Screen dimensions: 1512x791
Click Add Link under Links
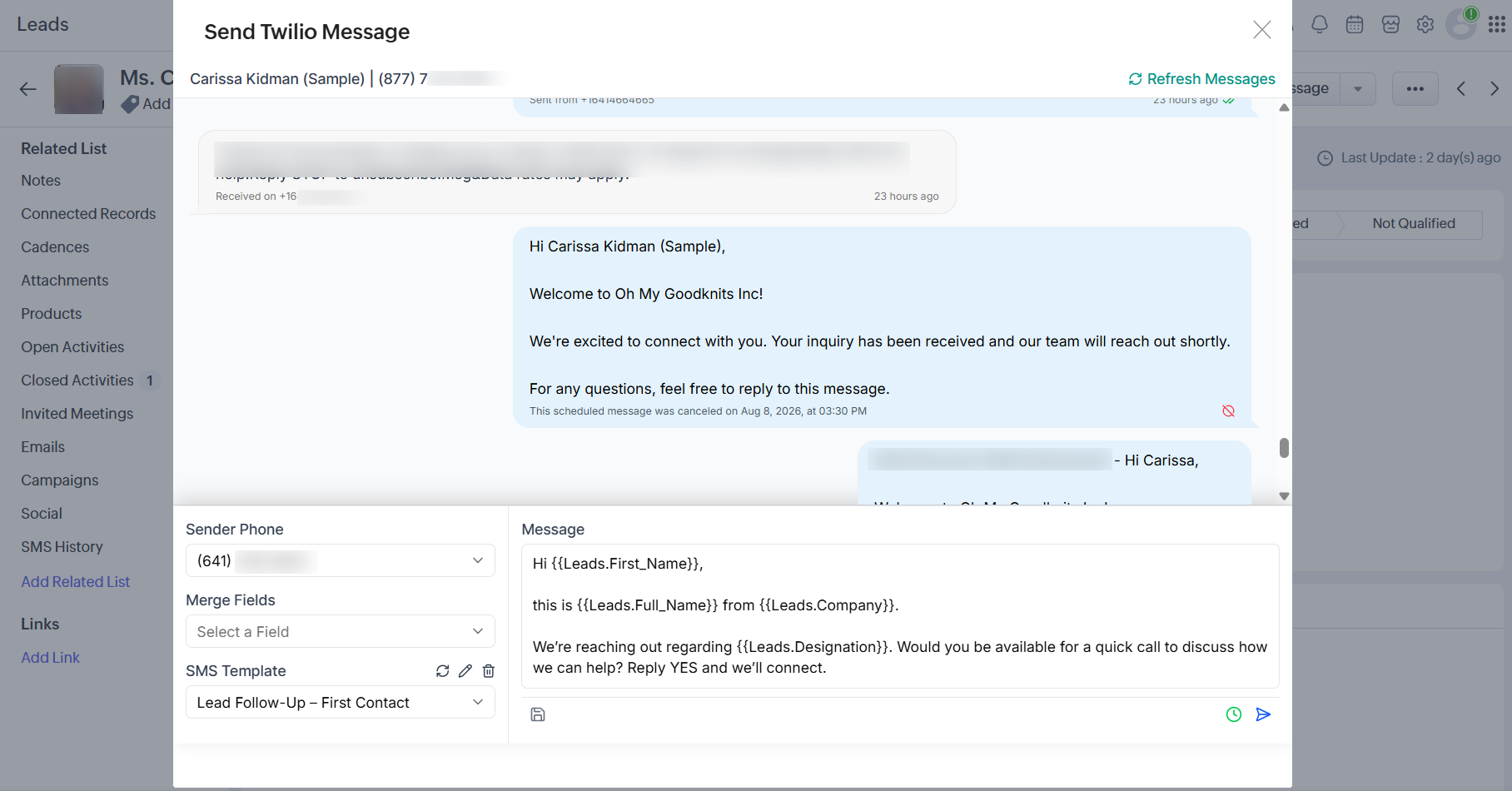click(x=51, y=658)
